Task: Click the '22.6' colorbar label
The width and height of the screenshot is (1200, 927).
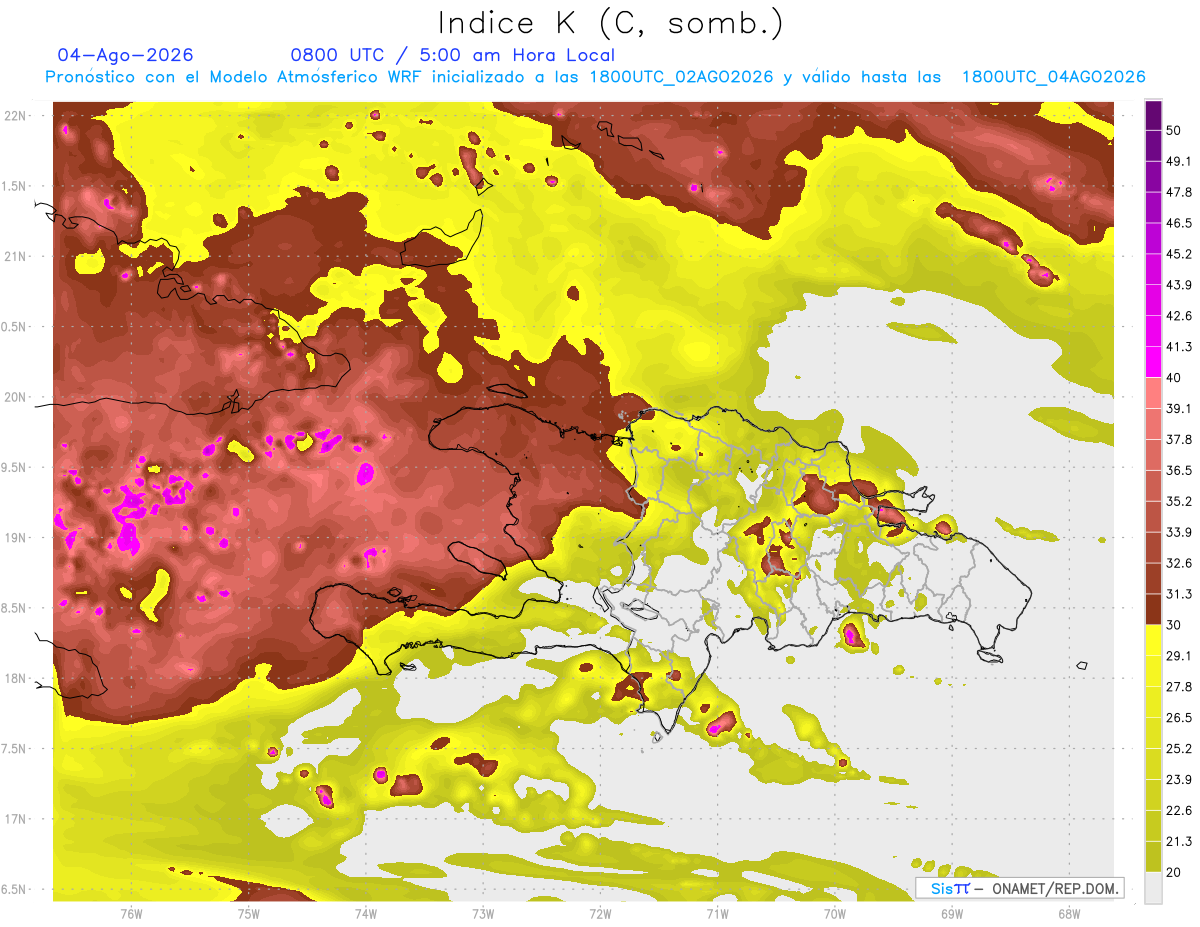Action: click(1179, 811)
